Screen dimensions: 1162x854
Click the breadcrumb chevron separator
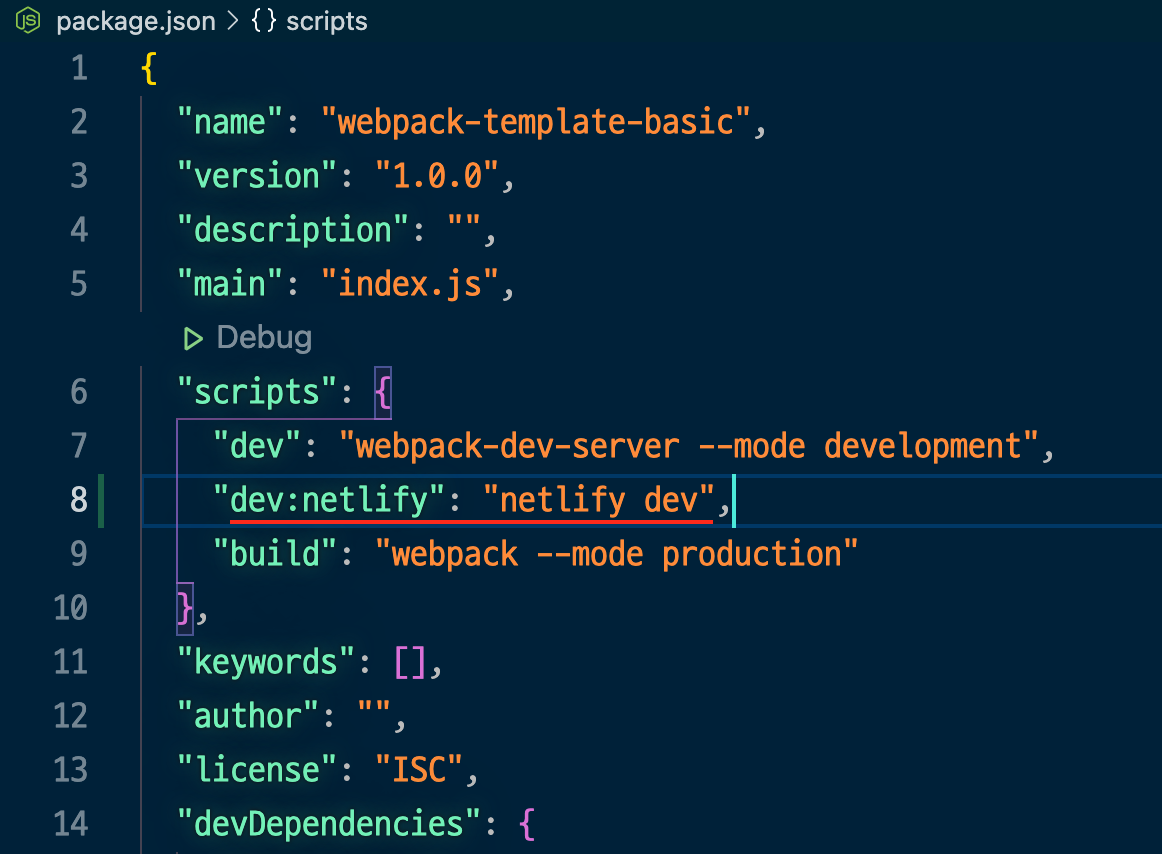(x=233, y=21)
